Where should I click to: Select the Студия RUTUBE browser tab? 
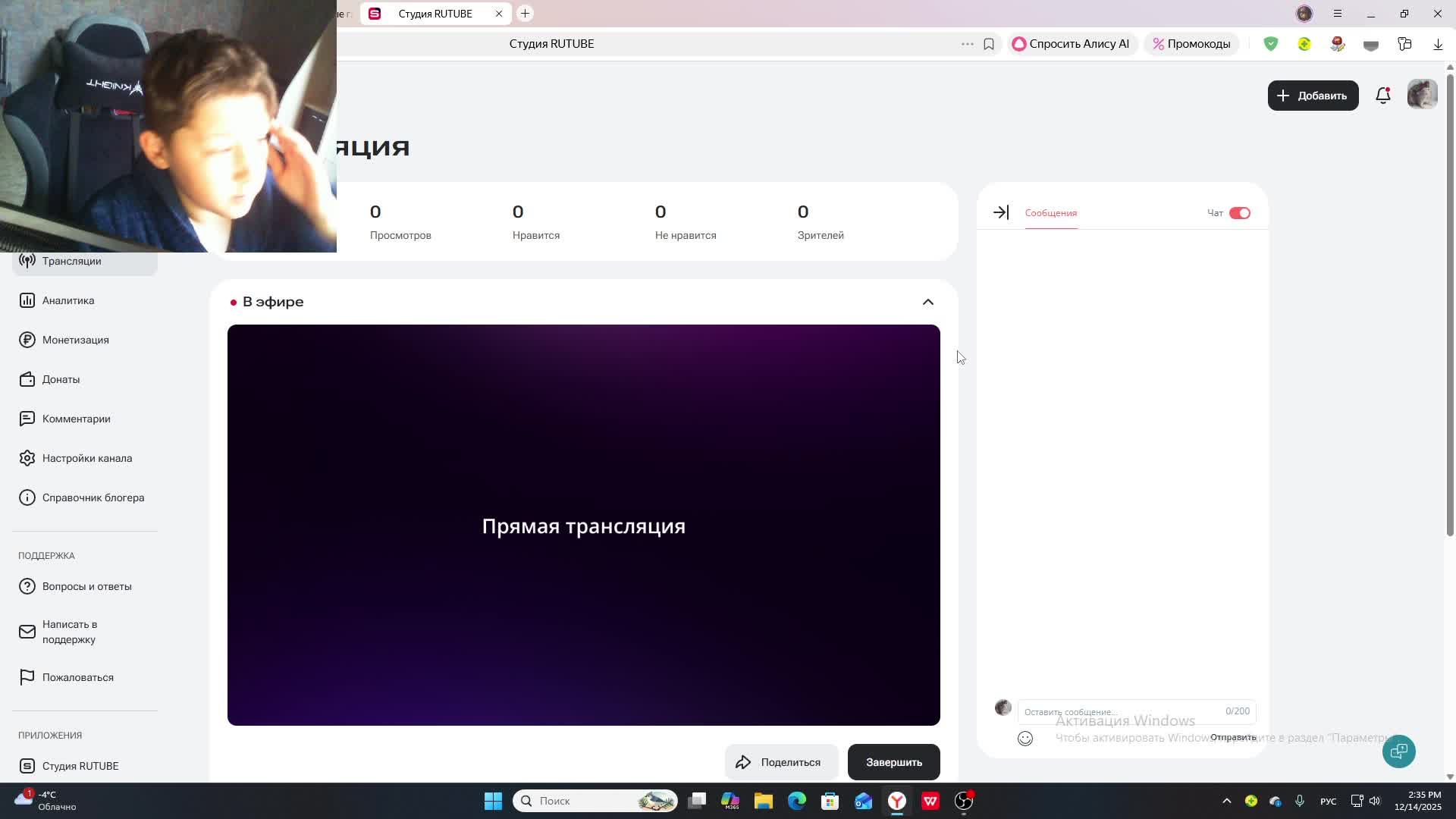435,14
